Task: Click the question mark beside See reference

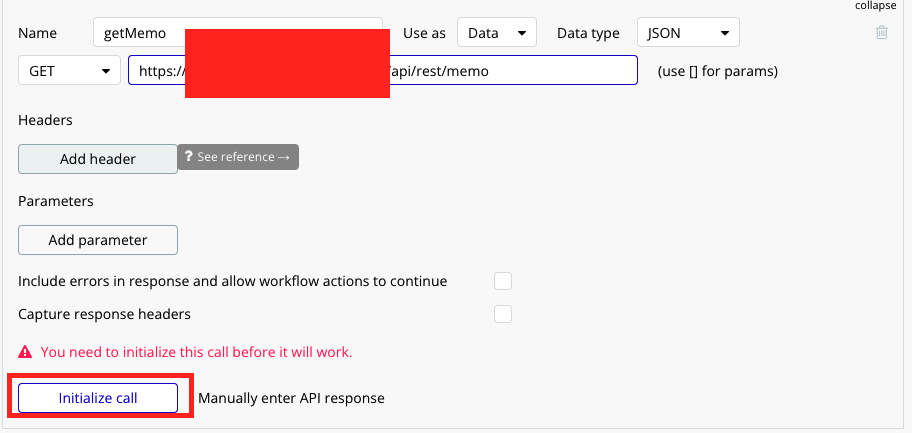Action: tap(188, 158)
